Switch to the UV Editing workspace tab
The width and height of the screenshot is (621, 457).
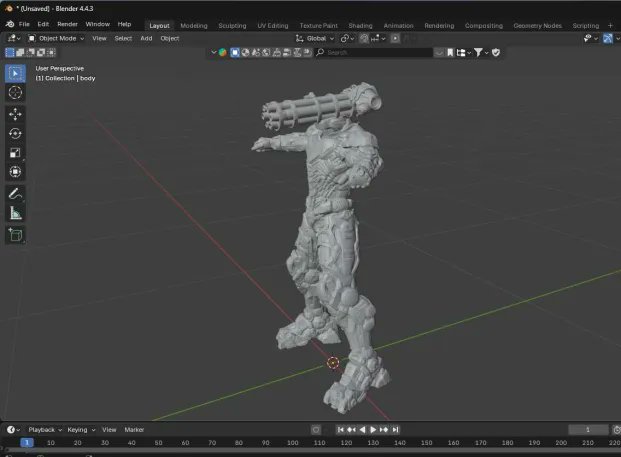click(x=273, y=26)
